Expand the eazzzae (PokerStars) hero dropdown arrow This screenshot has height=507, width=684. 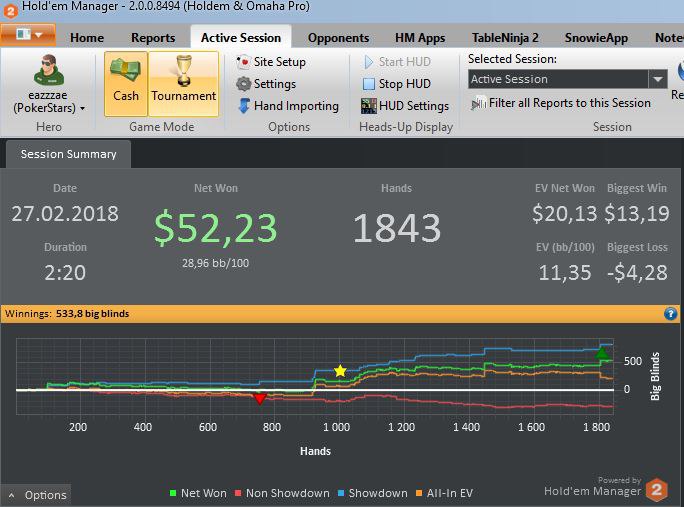(x=82, y=108)
